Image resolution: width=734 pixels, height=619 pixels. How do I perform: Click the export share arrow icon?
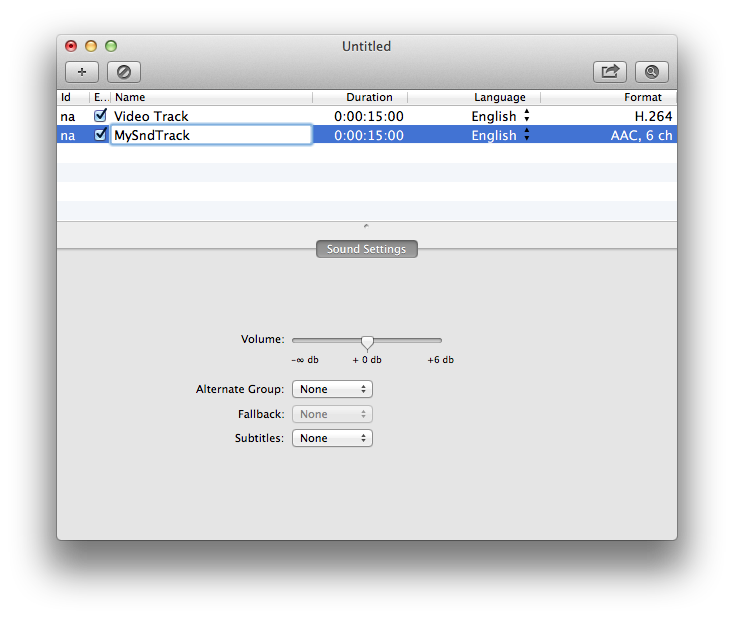tap(609, 72)
